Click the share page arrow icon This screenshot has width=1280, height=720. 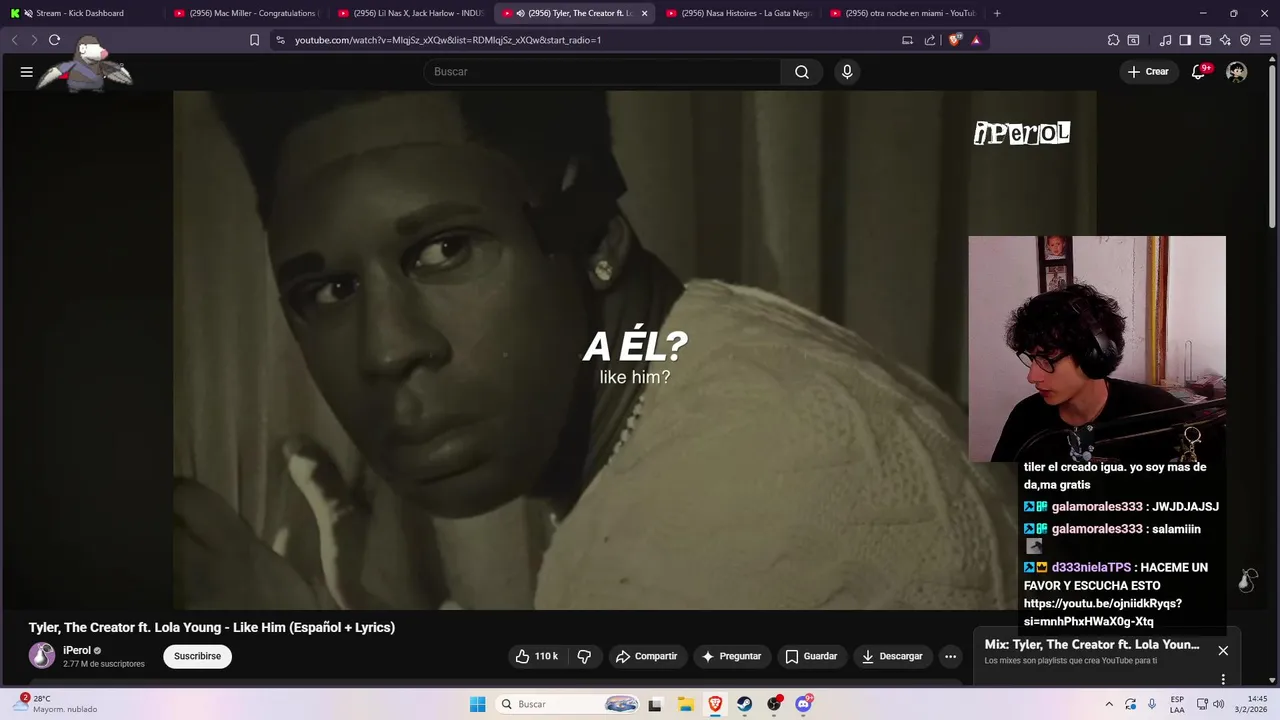click(x=930, y=40)
